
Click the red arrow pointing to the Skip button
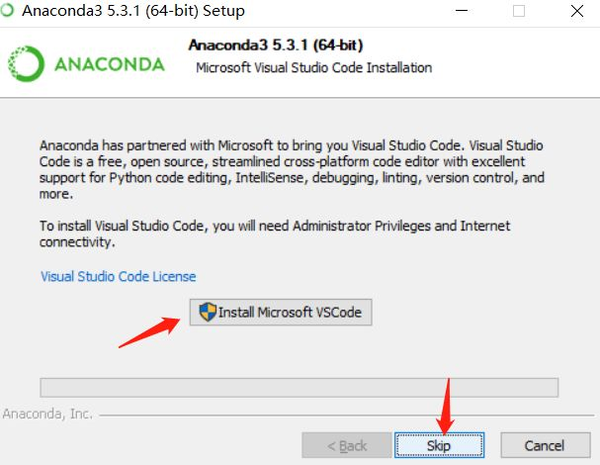pos(446,406)
